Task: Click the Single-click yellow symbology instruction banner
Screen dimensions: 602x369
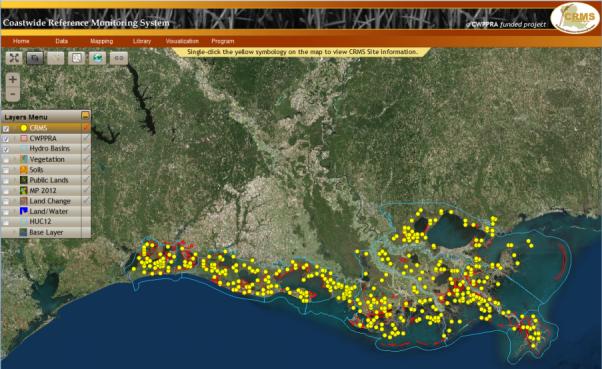Action: (302, 52)
